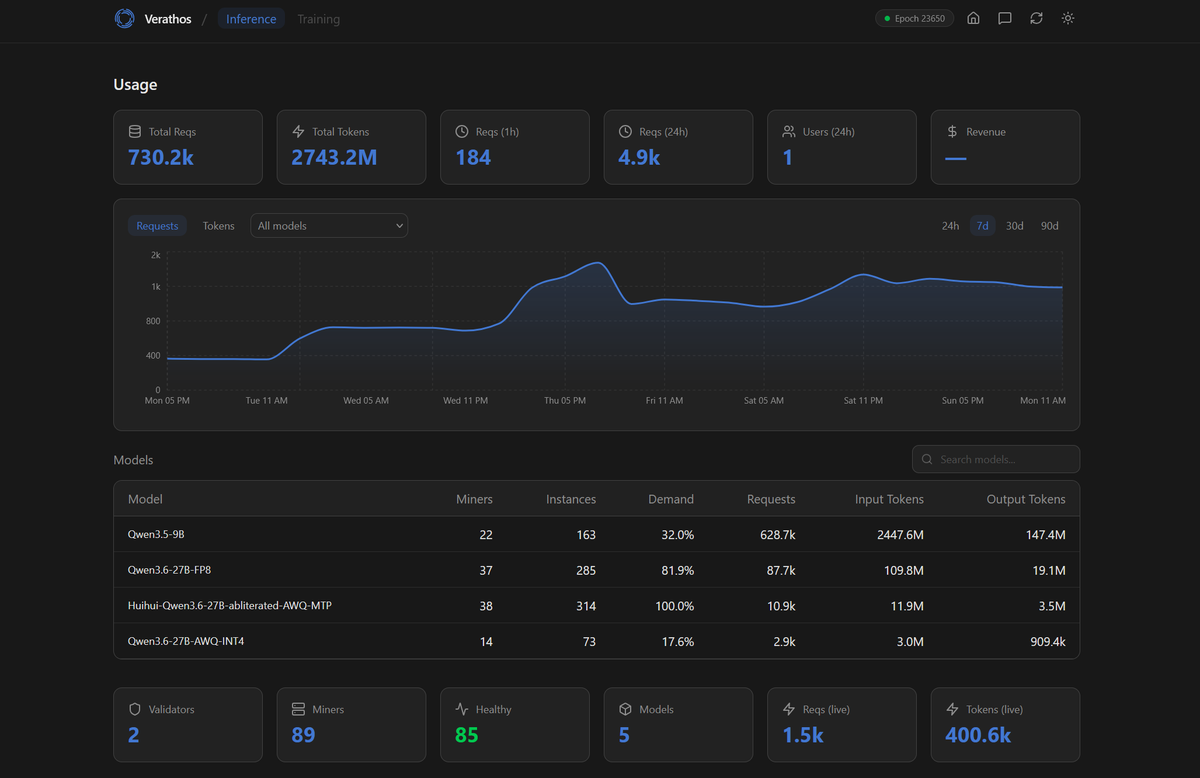Click the Users (24h) people icon
The width and height of the screenshot is (1200, 778).
pyautogui.click(x=789, y=132)
